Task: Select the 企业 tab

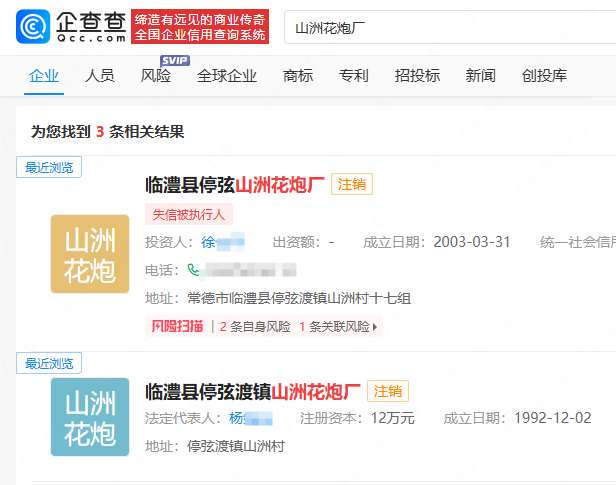Action: (x=44, y=76)
